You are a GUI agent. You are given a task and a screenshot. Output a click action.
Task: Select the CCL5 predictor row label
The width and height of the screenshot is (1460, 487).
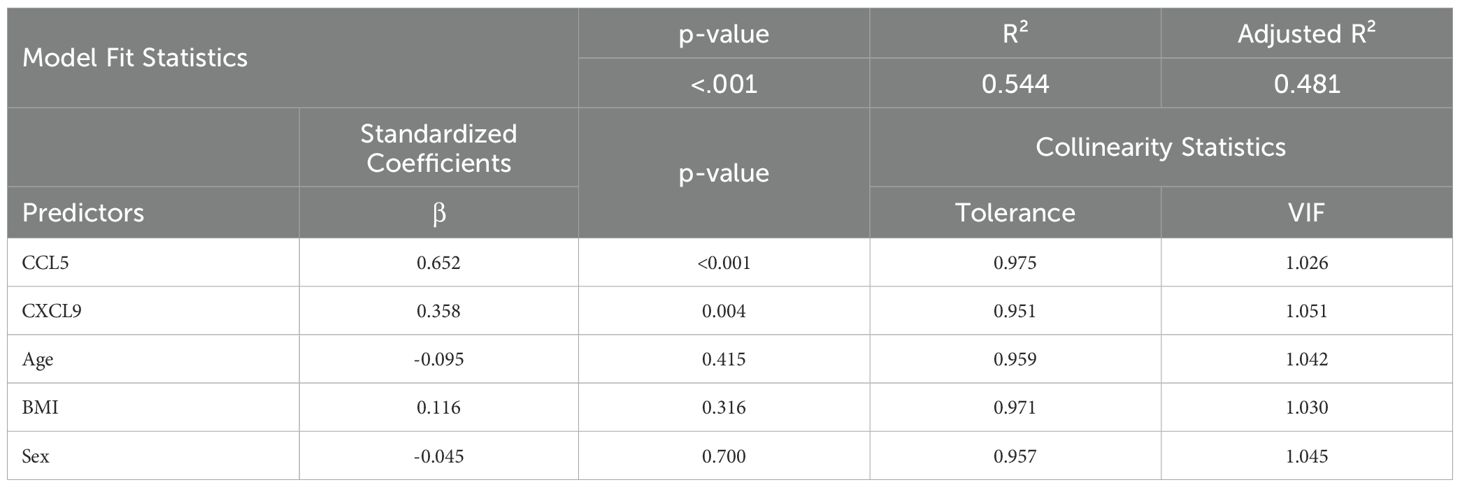click(x=42, y=262)
